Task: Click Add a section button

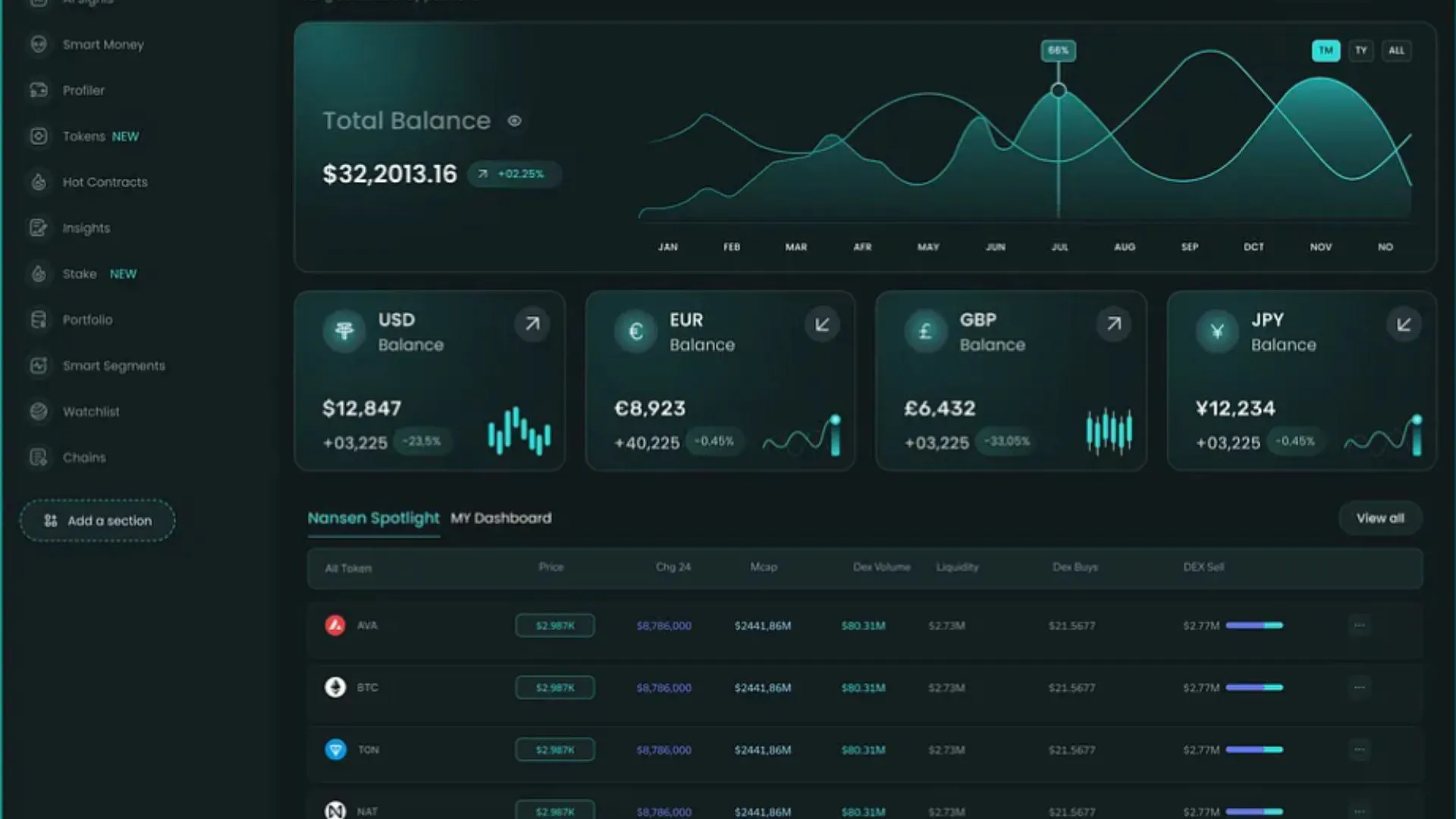Action: click(x=97, y=520)
